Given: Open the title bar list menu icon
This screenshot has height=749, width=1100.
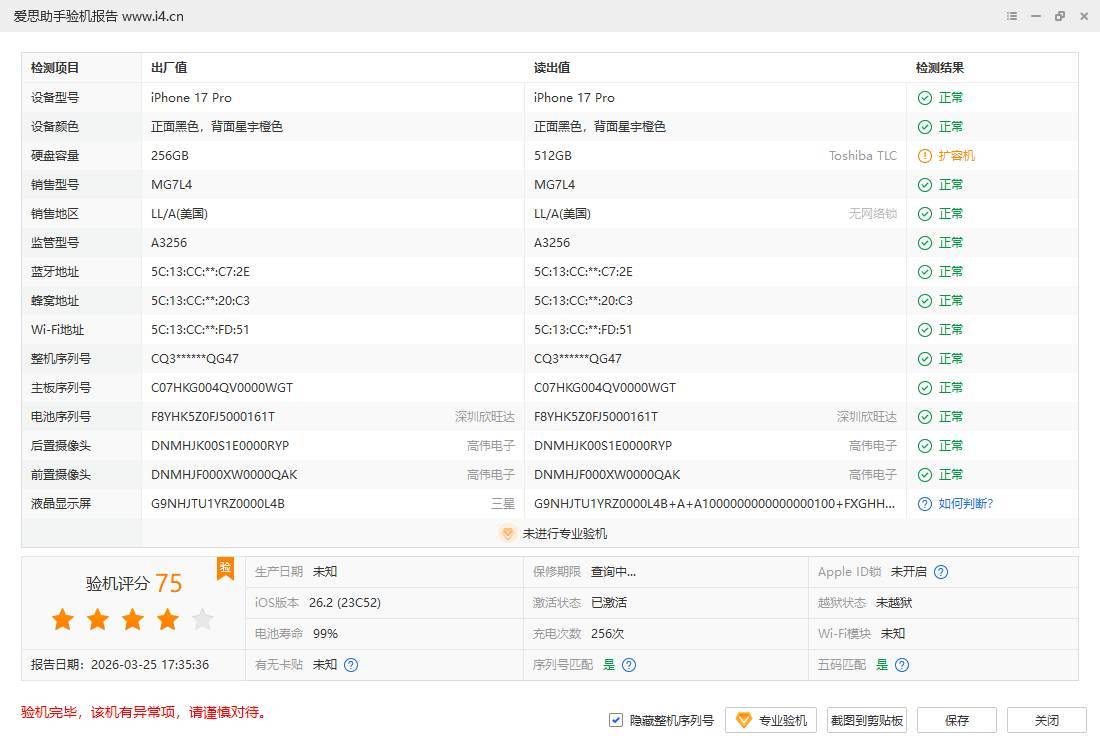Looking at the screenshot, I should [x=1012, y=16].
